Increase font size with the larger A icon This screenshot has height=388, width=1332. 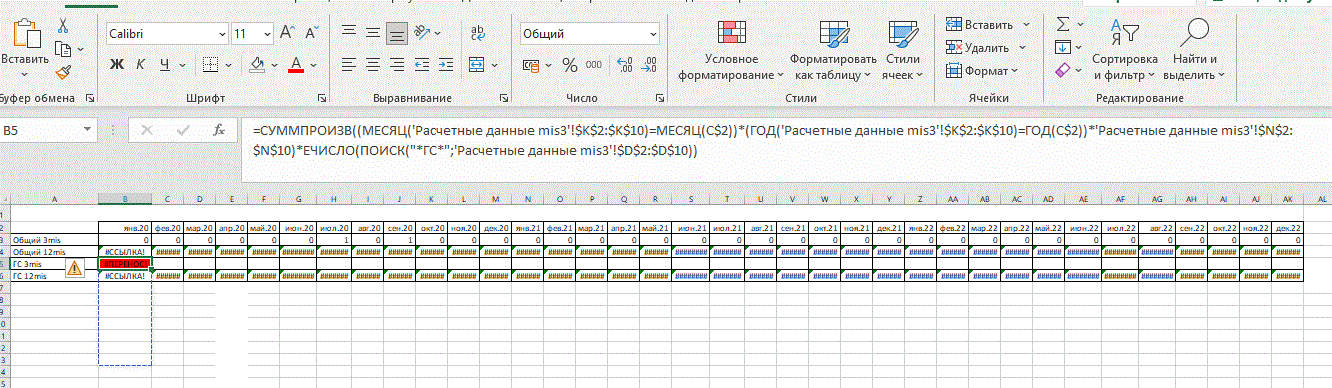tap(287, 33)
